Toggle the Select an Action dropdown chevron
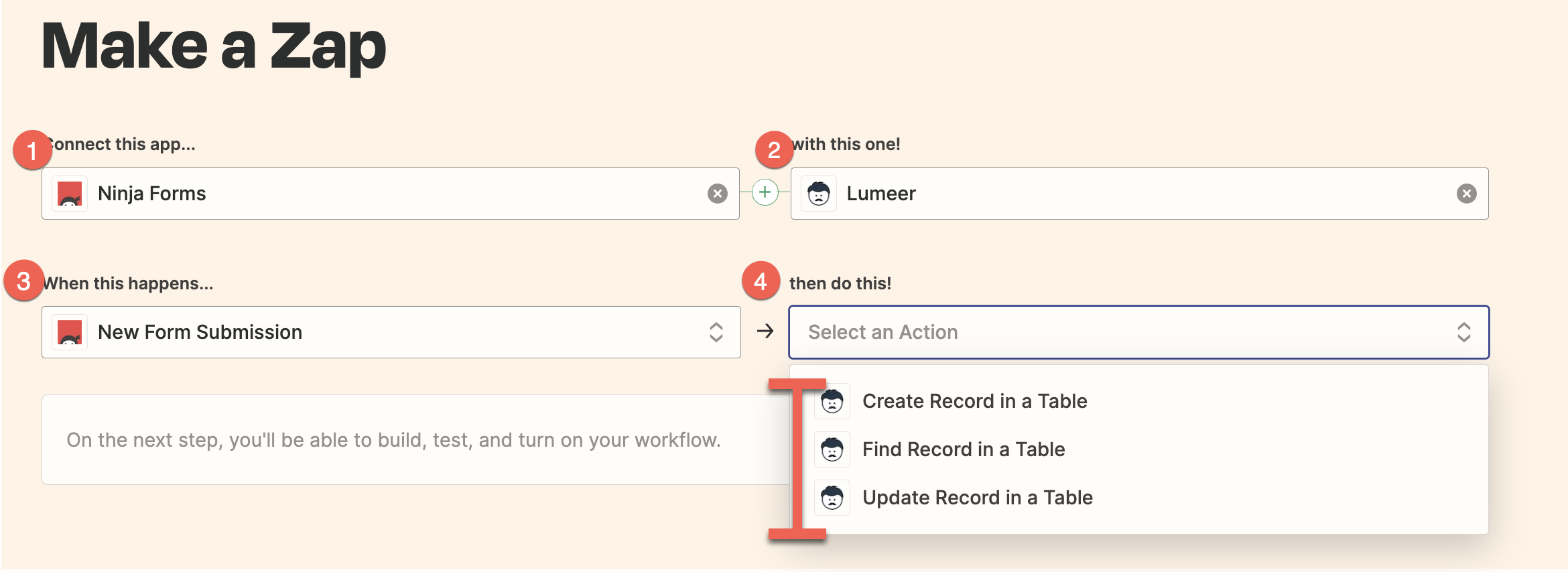Image resolution: width=1568 pixels, height=572 pixels. [1463, 332]
